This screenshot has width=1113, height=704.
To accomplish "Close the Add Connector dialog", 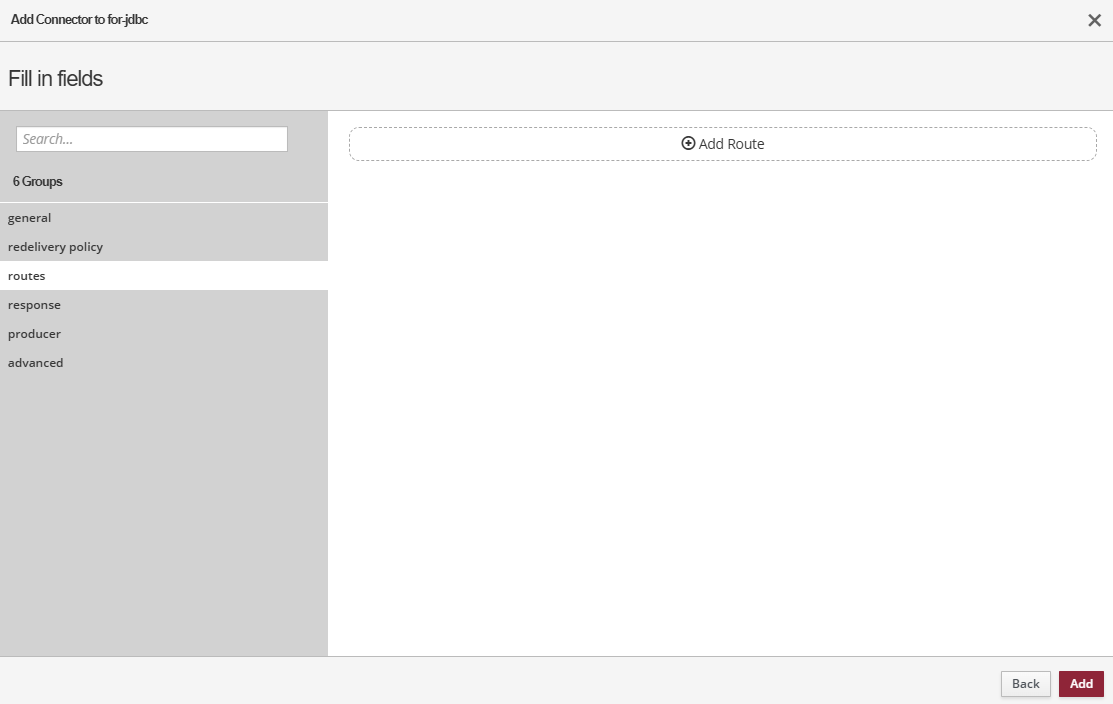I will 1094,20.
